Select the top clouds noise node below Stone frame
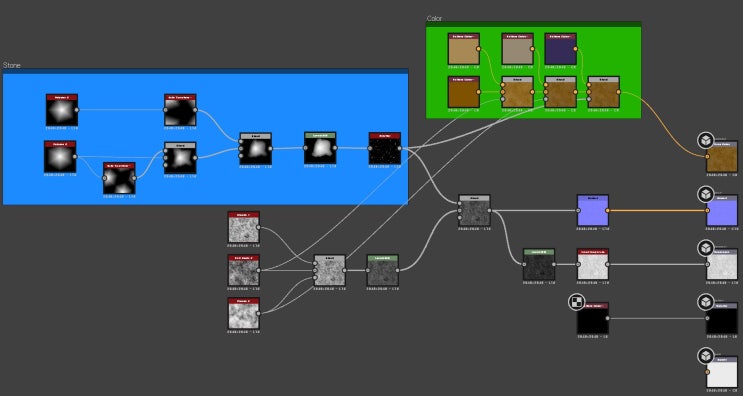743x396 pixels. coord(244,227)
